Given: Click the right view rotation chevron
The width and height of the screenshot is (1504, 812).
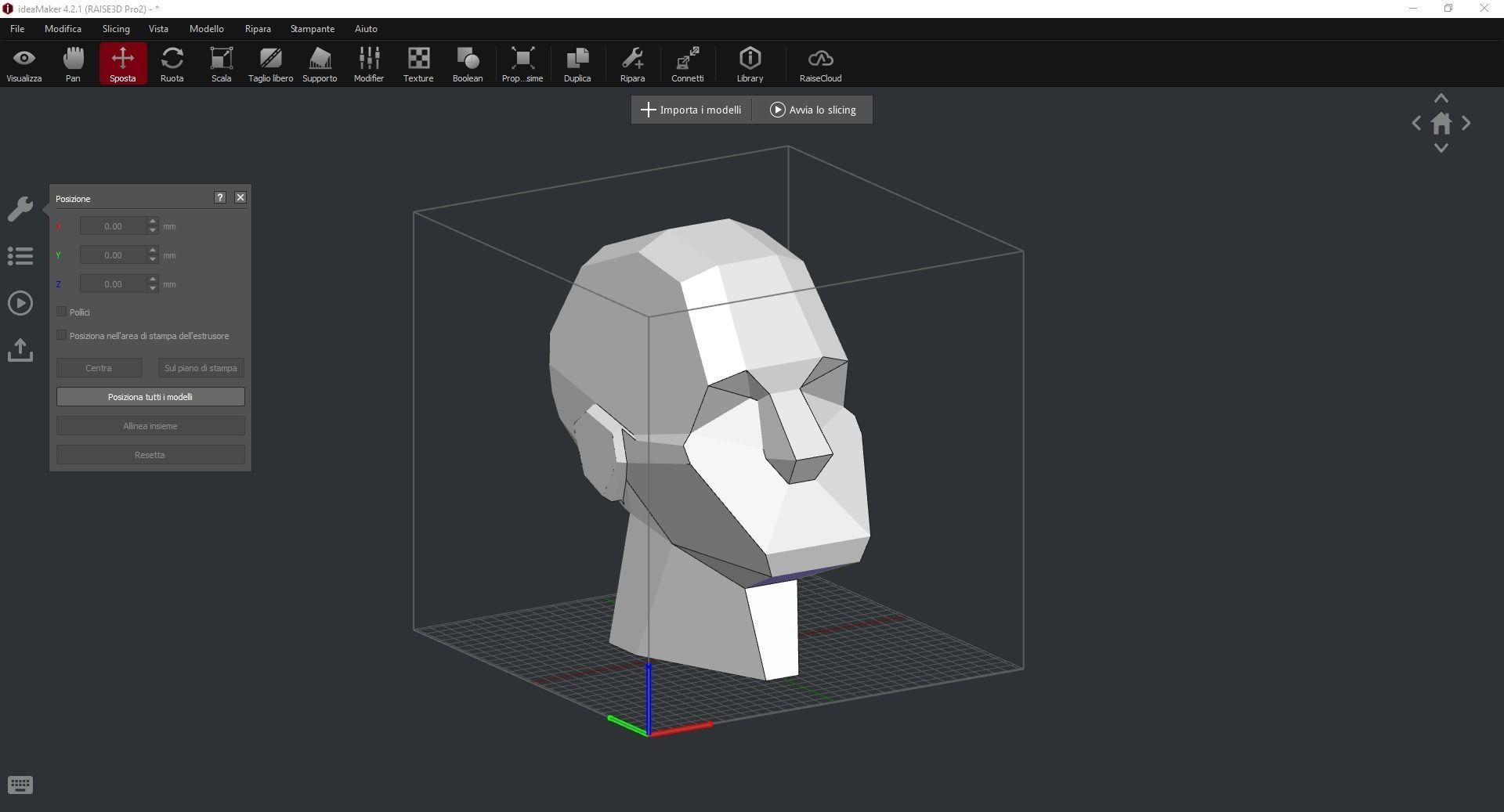Looking at the screenshot, I should (x=1466, y=123).
